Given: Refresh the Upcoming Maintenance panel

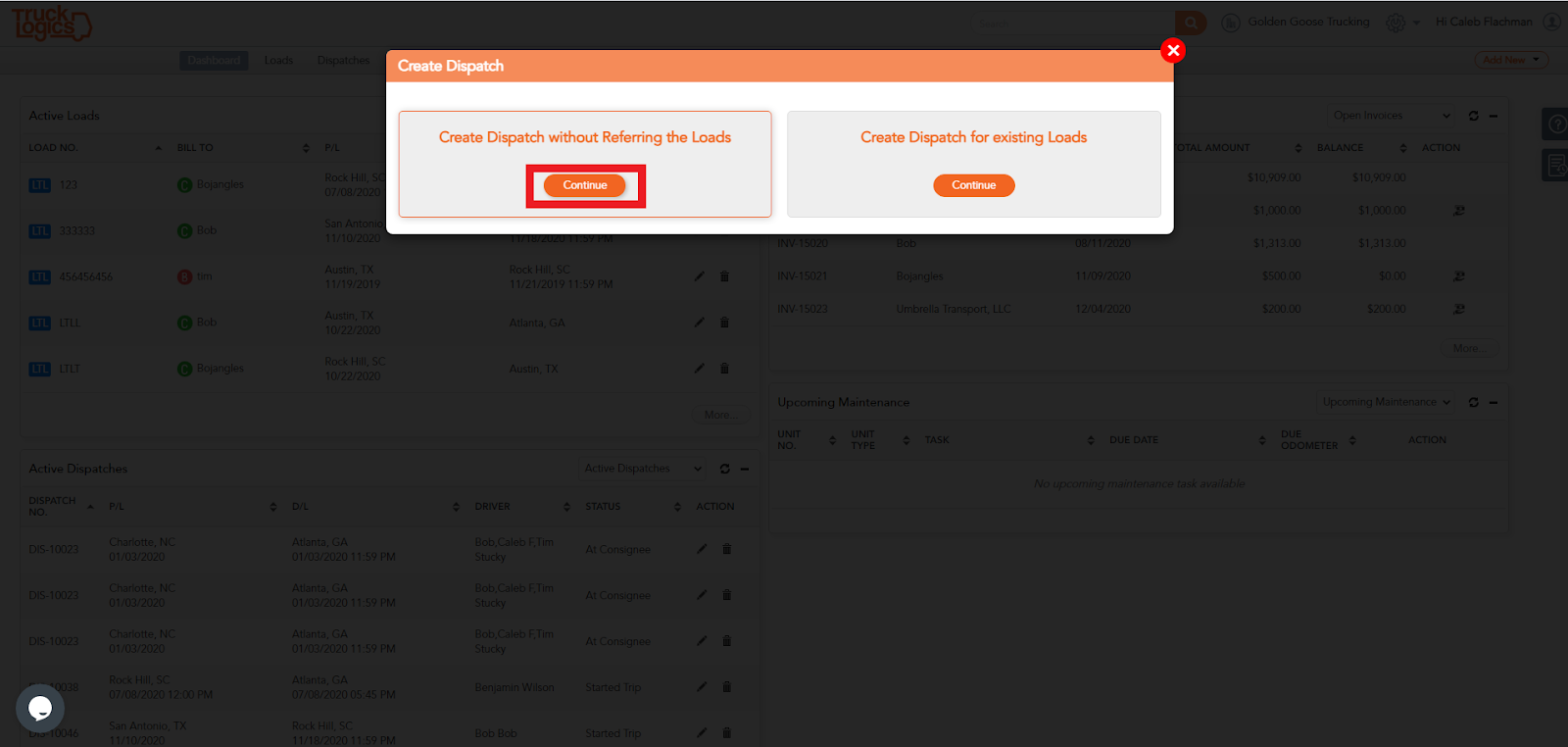Looking at the screenshot, I should (x=1473, y=402).
